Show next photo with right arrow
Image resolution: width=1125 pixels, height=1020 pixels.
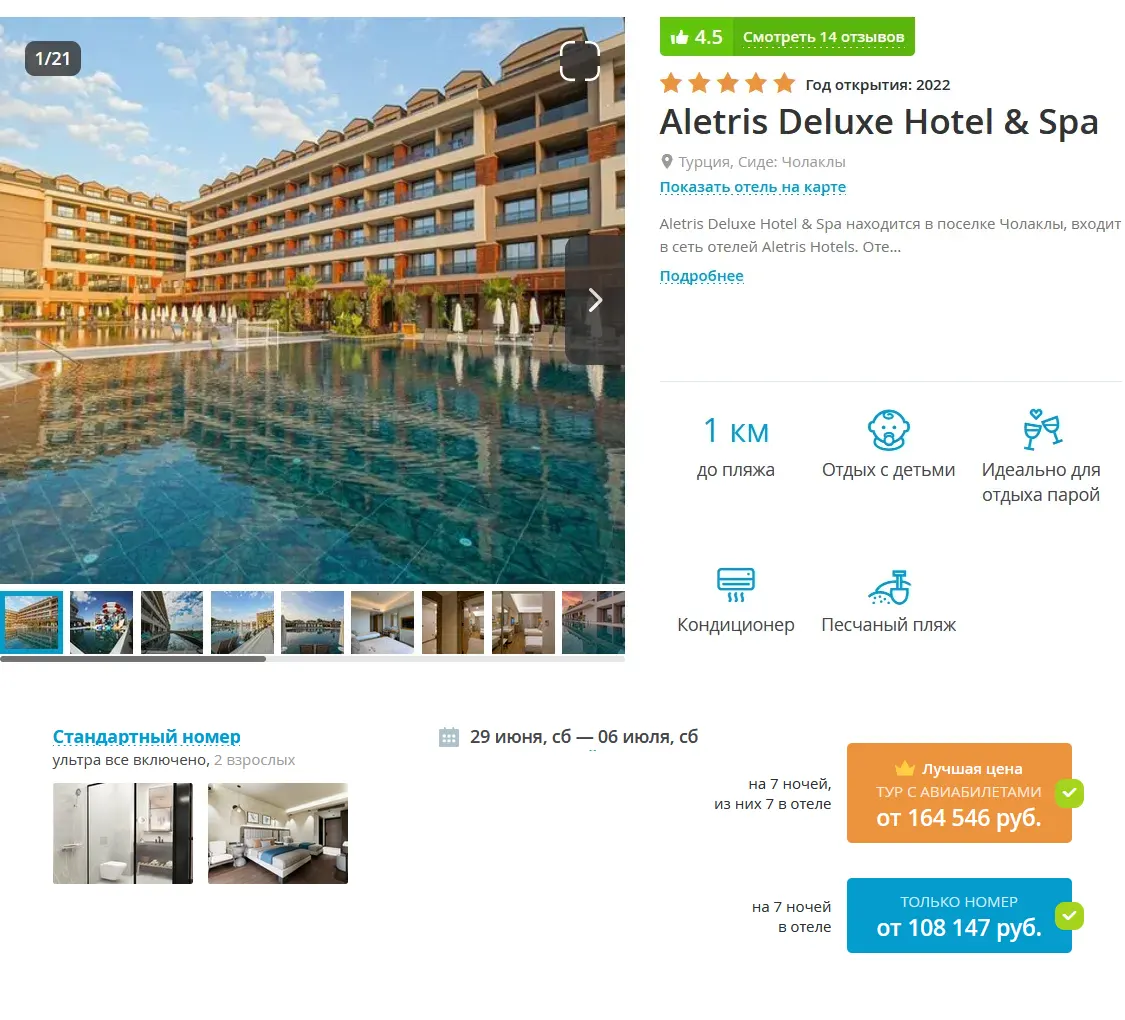[x=595, y=300]
